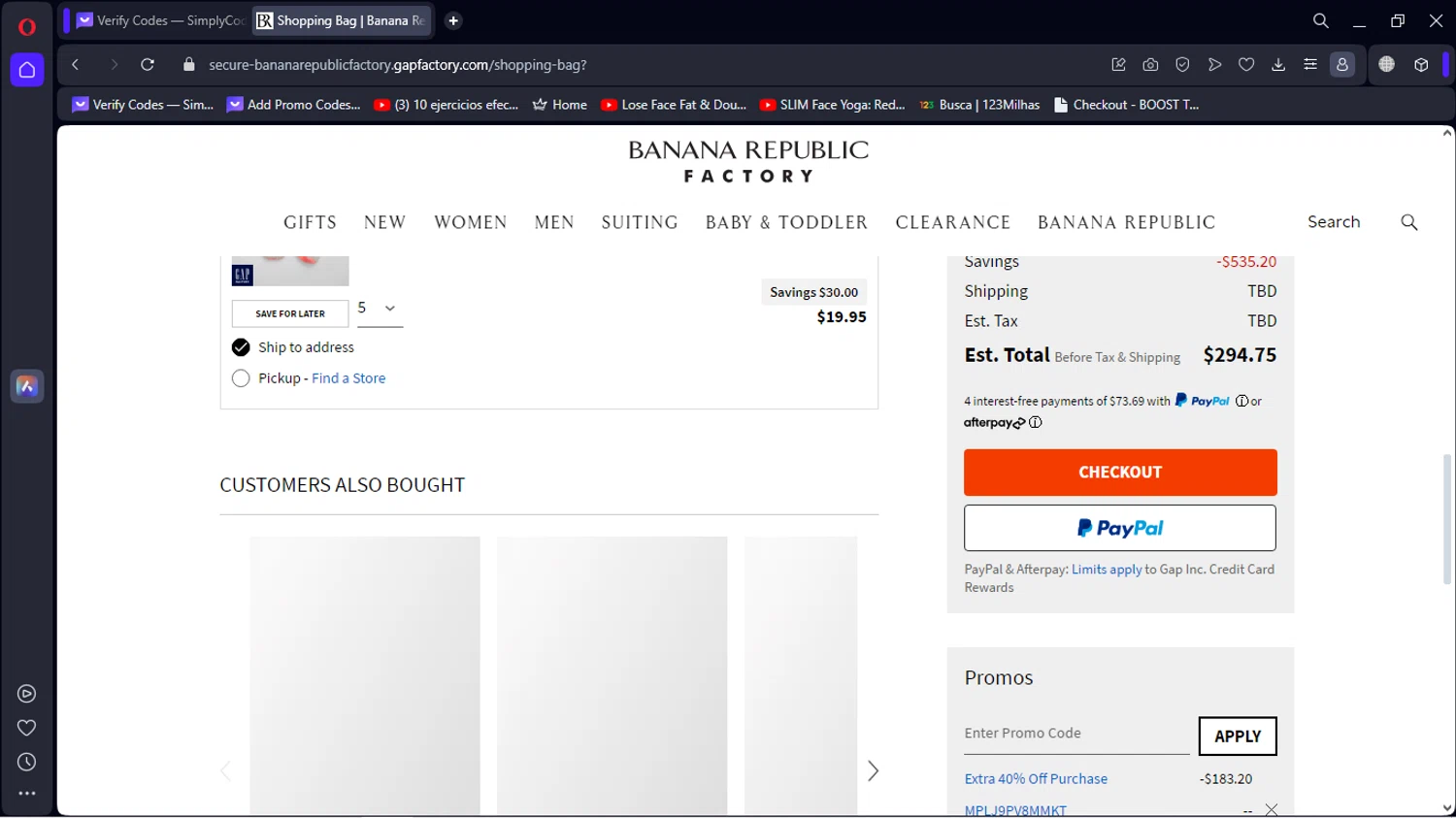Viewport: 1456px width, 818px height.
Task: Switch to Verify Codes SimplyCodes tab
Action: tap(159, 20)
